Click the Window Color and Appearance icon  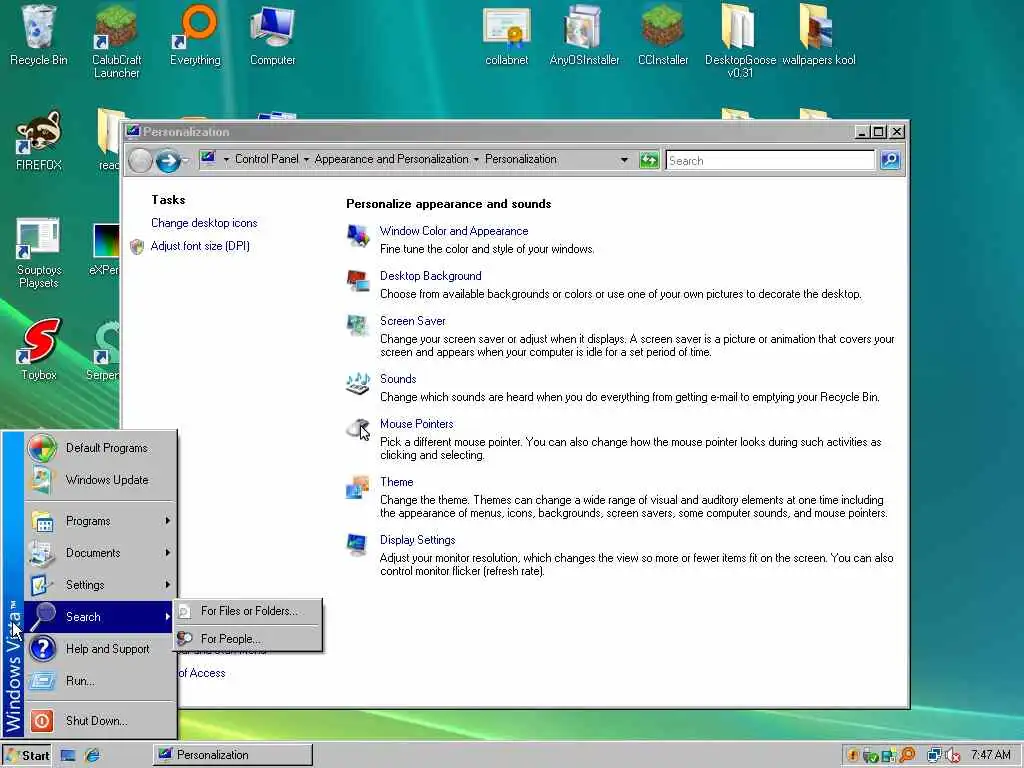358,235
